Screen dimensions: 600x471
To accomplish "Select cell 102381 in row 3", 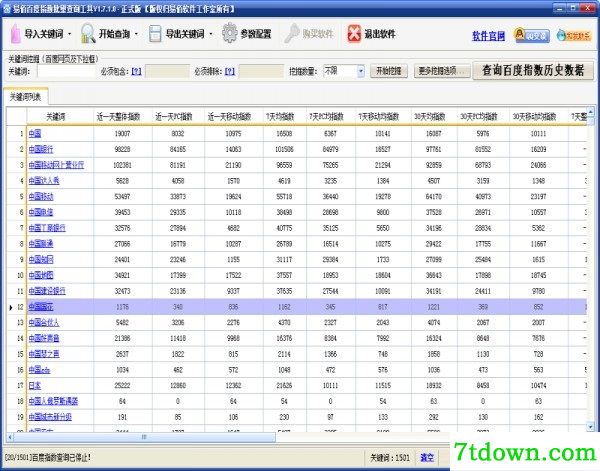I will (x=122, y=165).
